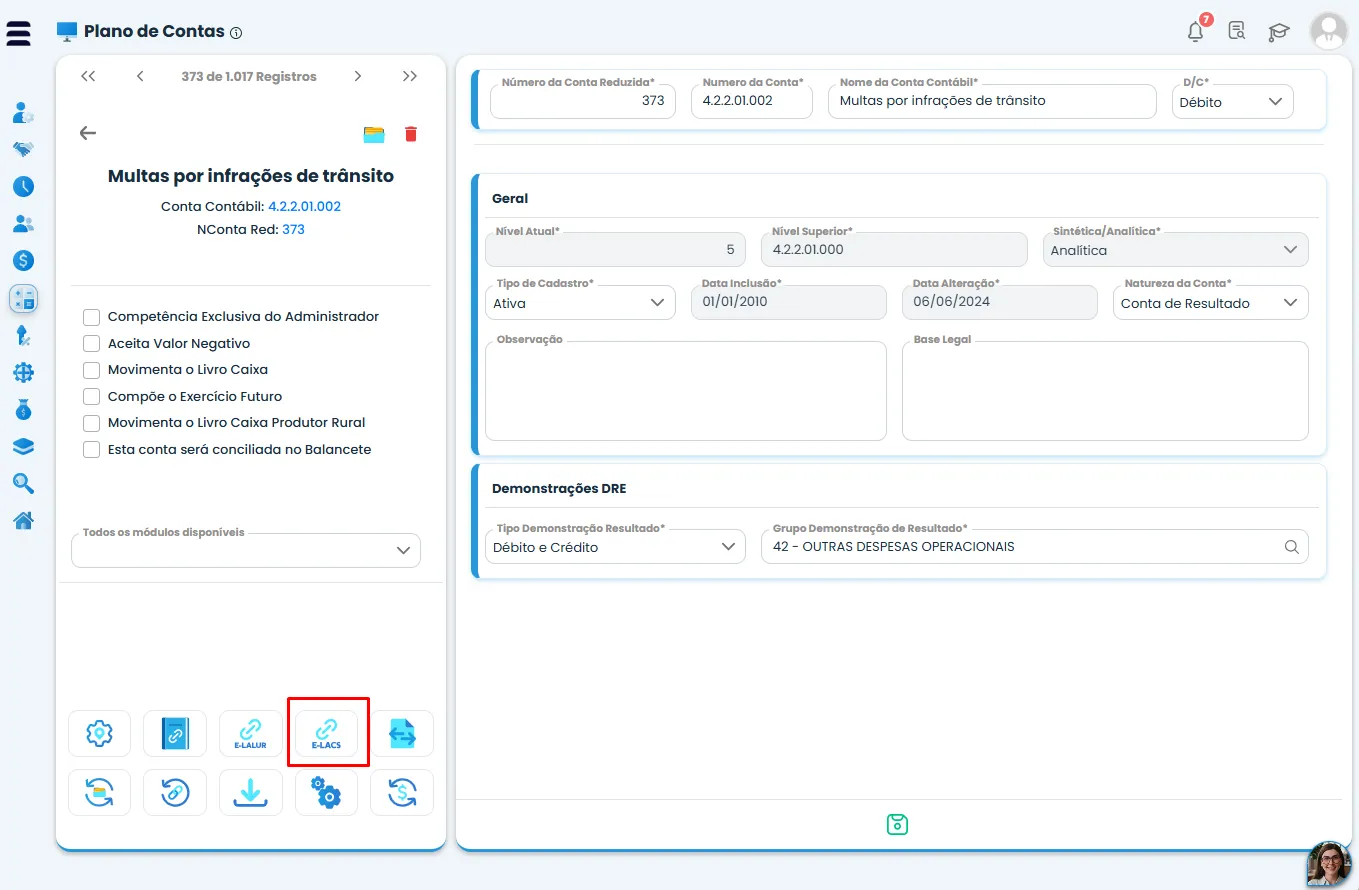The image size is (1359, 890).
Task: Check Competência Exclusiva do Administrador
Action: pyautogui.click(x=91, y=317)
